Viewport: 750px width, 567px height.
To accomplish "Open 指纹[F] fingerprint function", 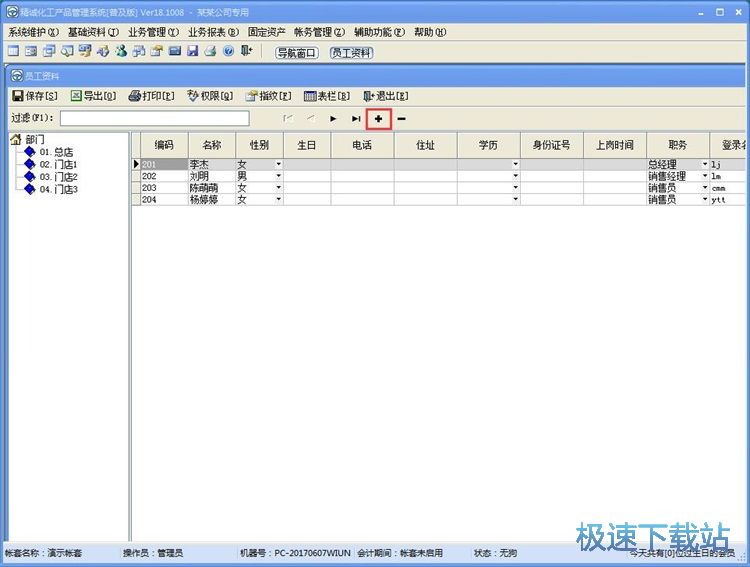I will [x=268, y=96].
